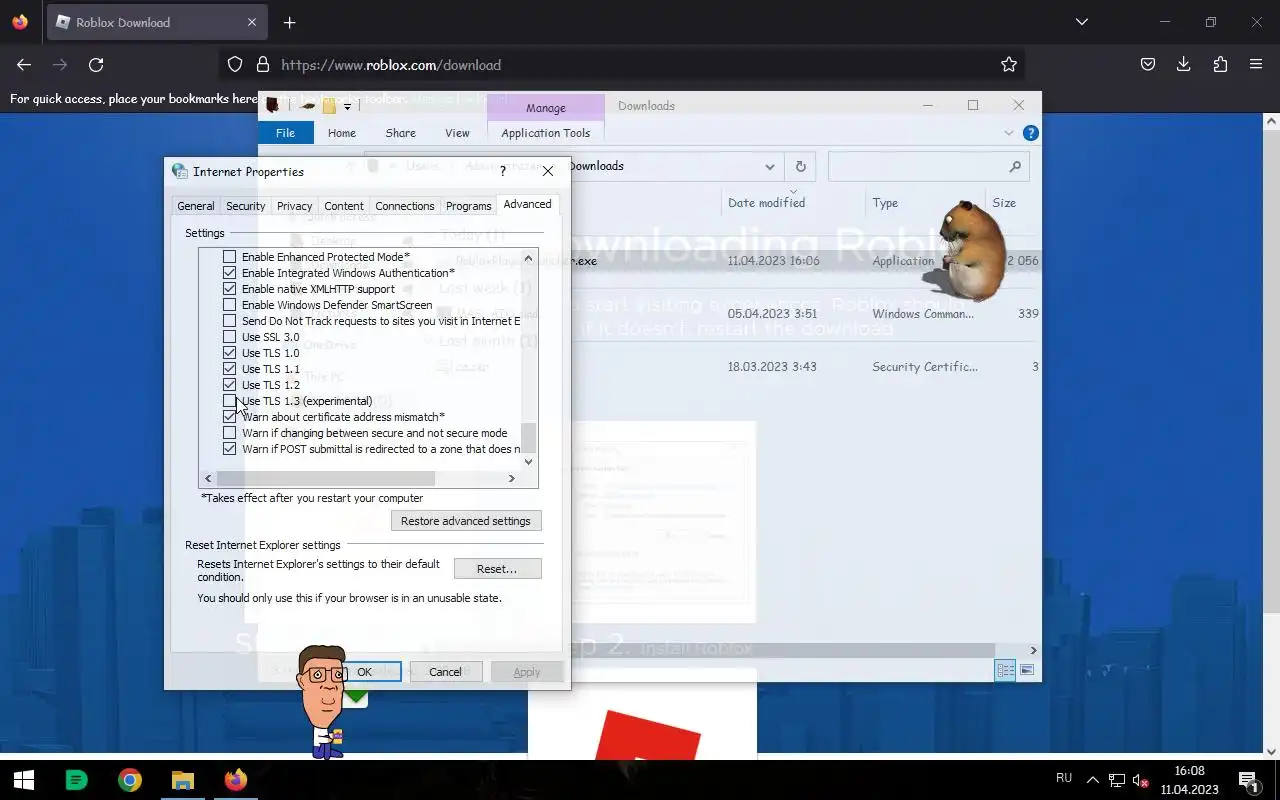Open the File menu in Explorer
1280x800 pixels.
click(285, 133)
